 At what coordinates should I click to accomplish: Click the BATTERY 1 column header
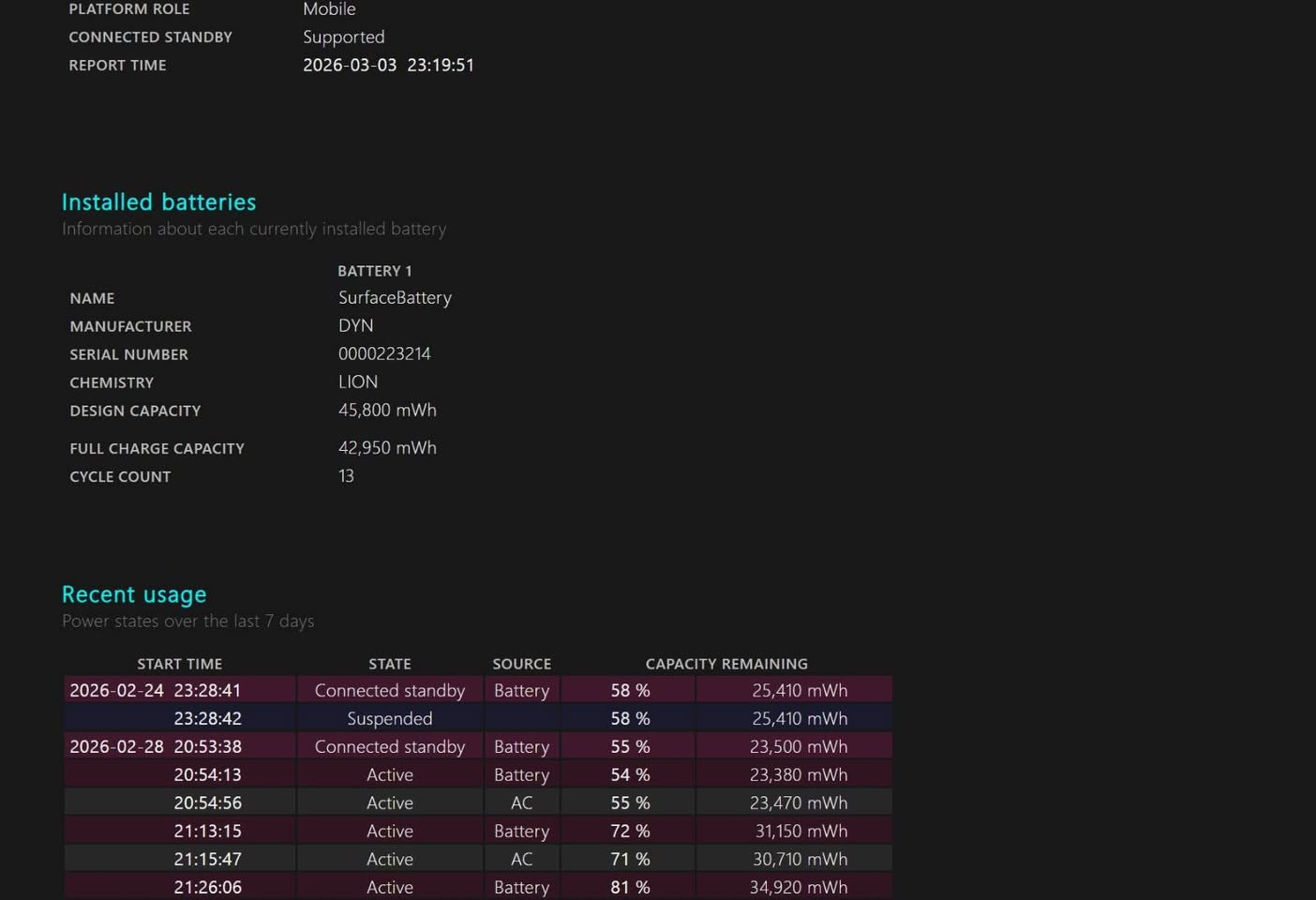(374, 271)
